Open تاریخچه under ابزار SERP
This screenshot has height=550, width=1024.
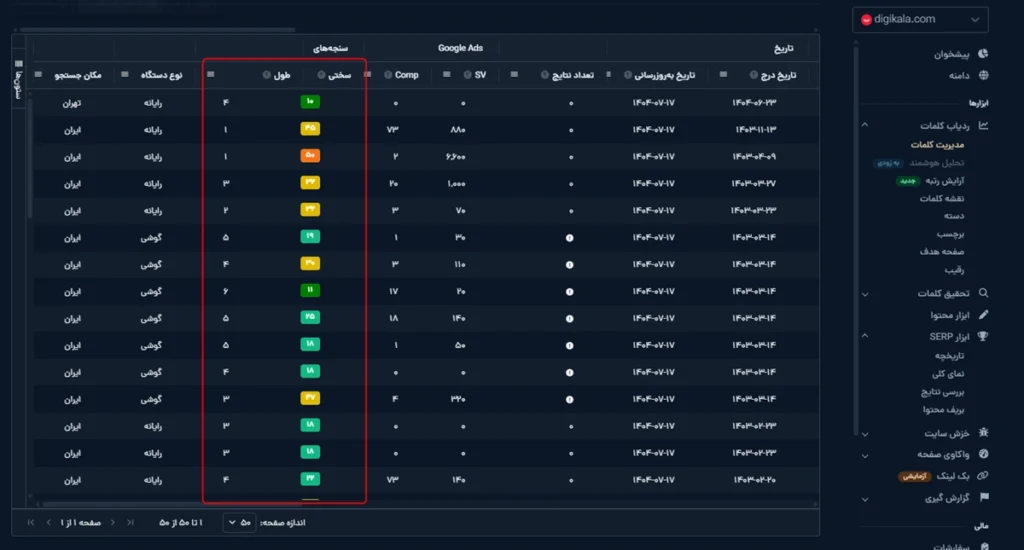[949, 356]
